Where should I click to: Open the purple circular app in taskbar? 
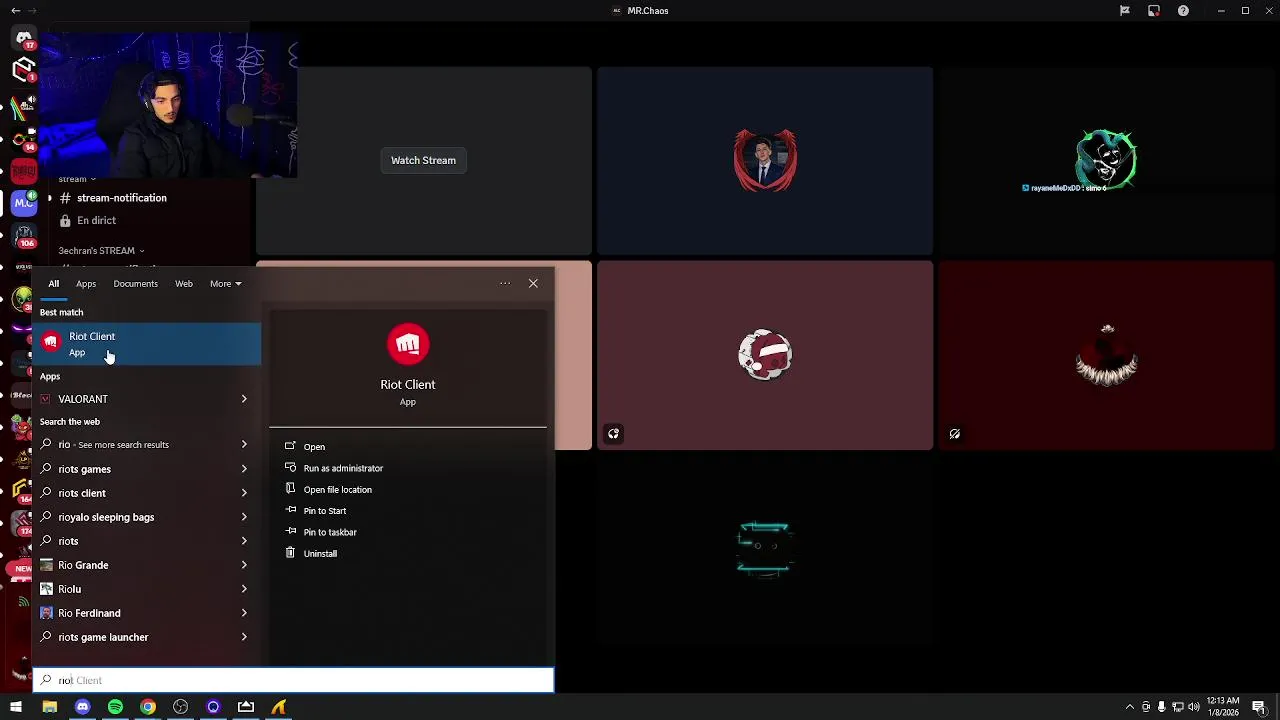[213, 707]
